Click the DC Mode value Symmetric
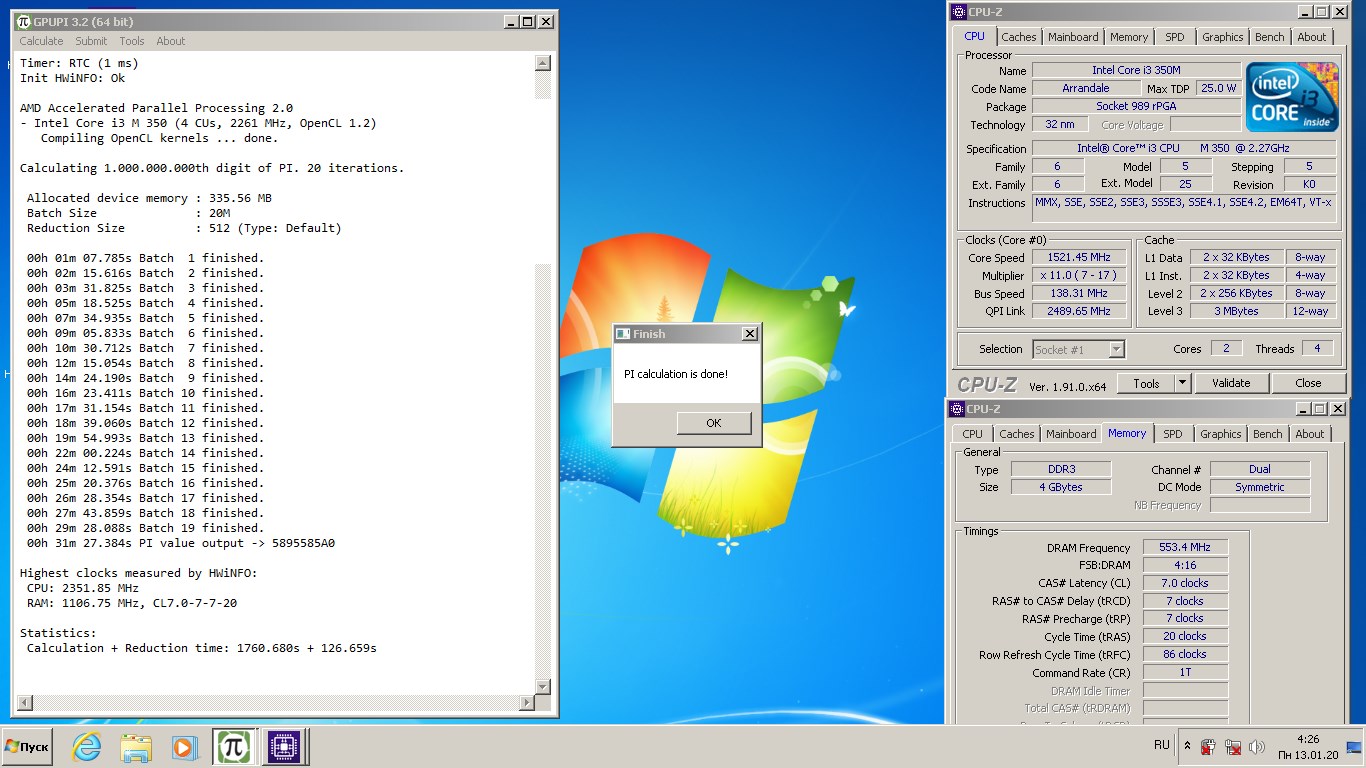This screenshot has width=1366, height=768. (x=1260, y=488)
